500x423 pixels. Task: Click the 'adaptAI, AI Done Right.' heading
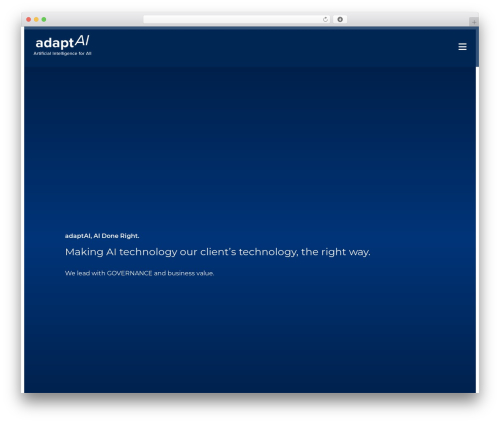[x=102, y=236]
